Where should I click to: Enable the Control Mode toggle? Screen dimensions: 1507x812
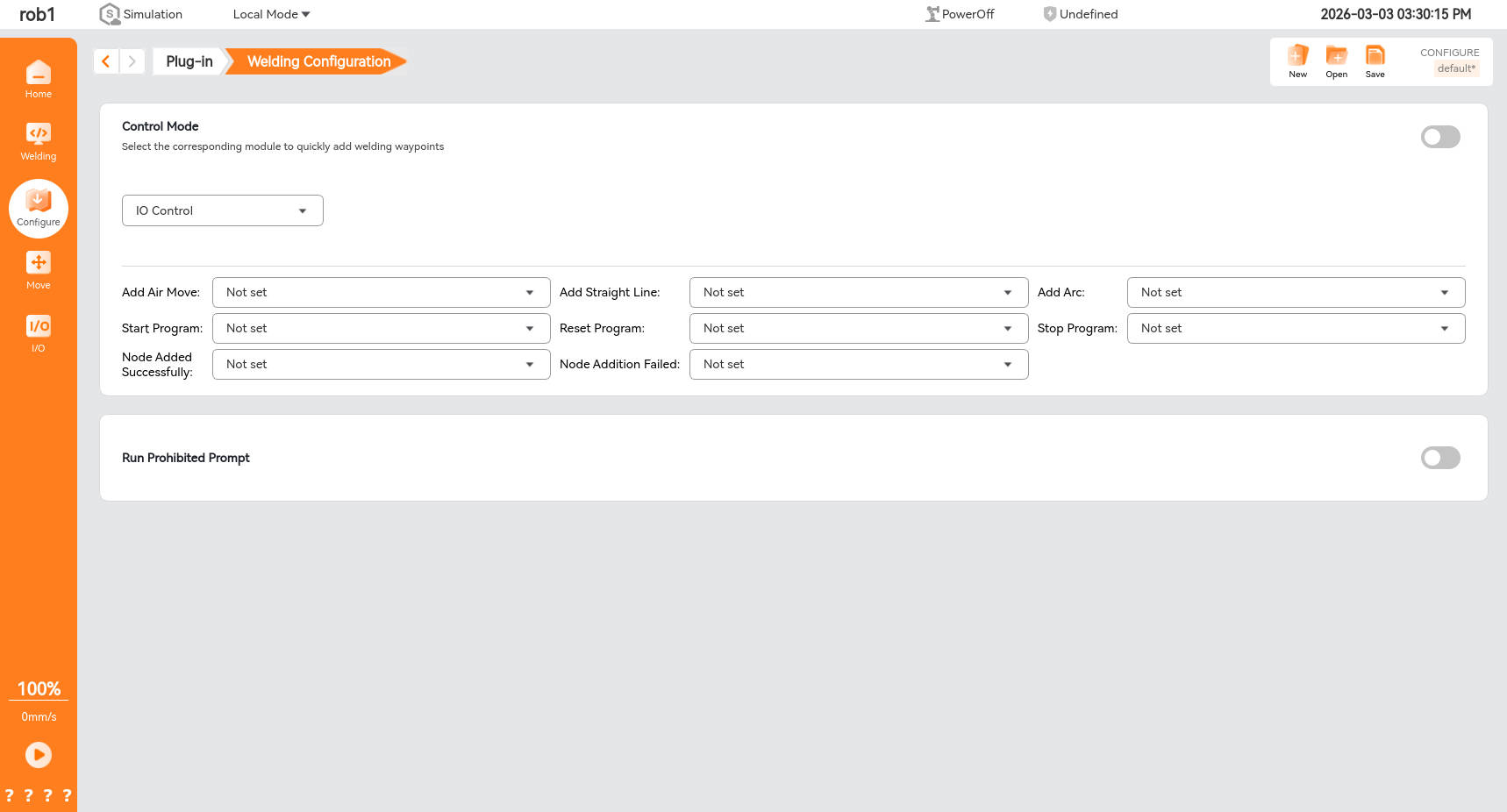point(1439,137)
